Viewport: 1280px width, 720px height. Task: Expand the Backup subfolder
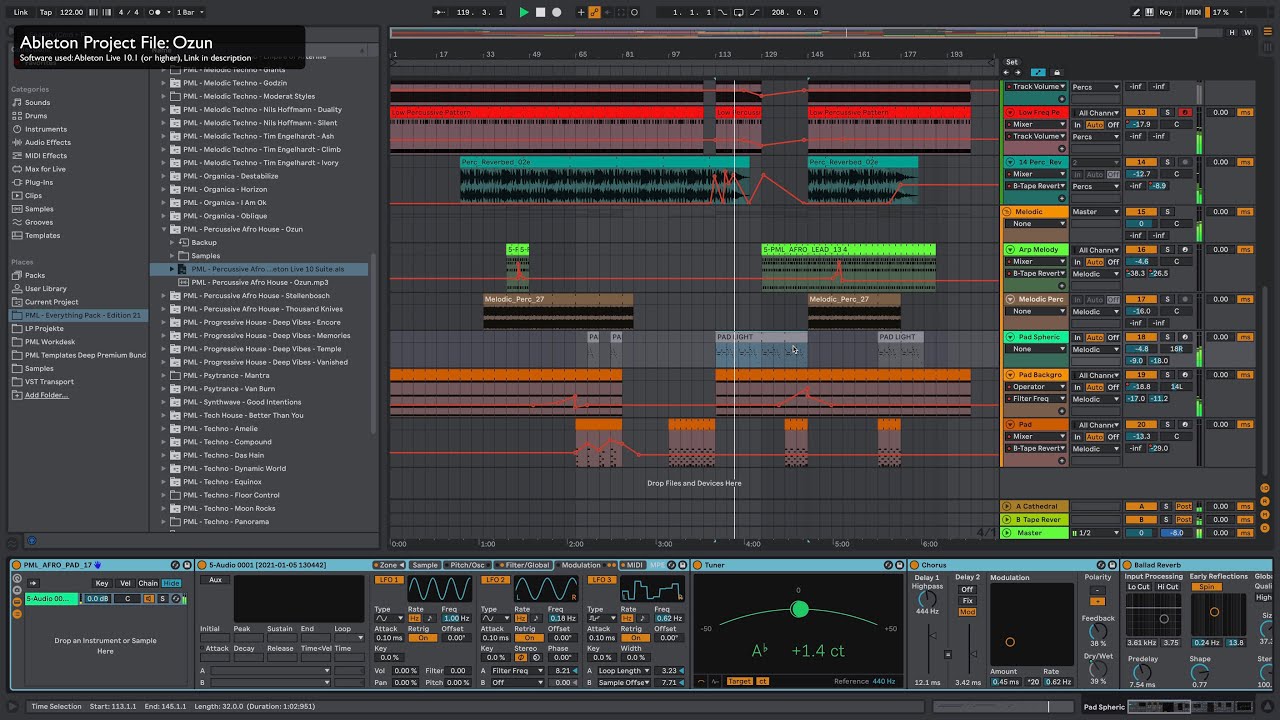click(x=172, y=242)
